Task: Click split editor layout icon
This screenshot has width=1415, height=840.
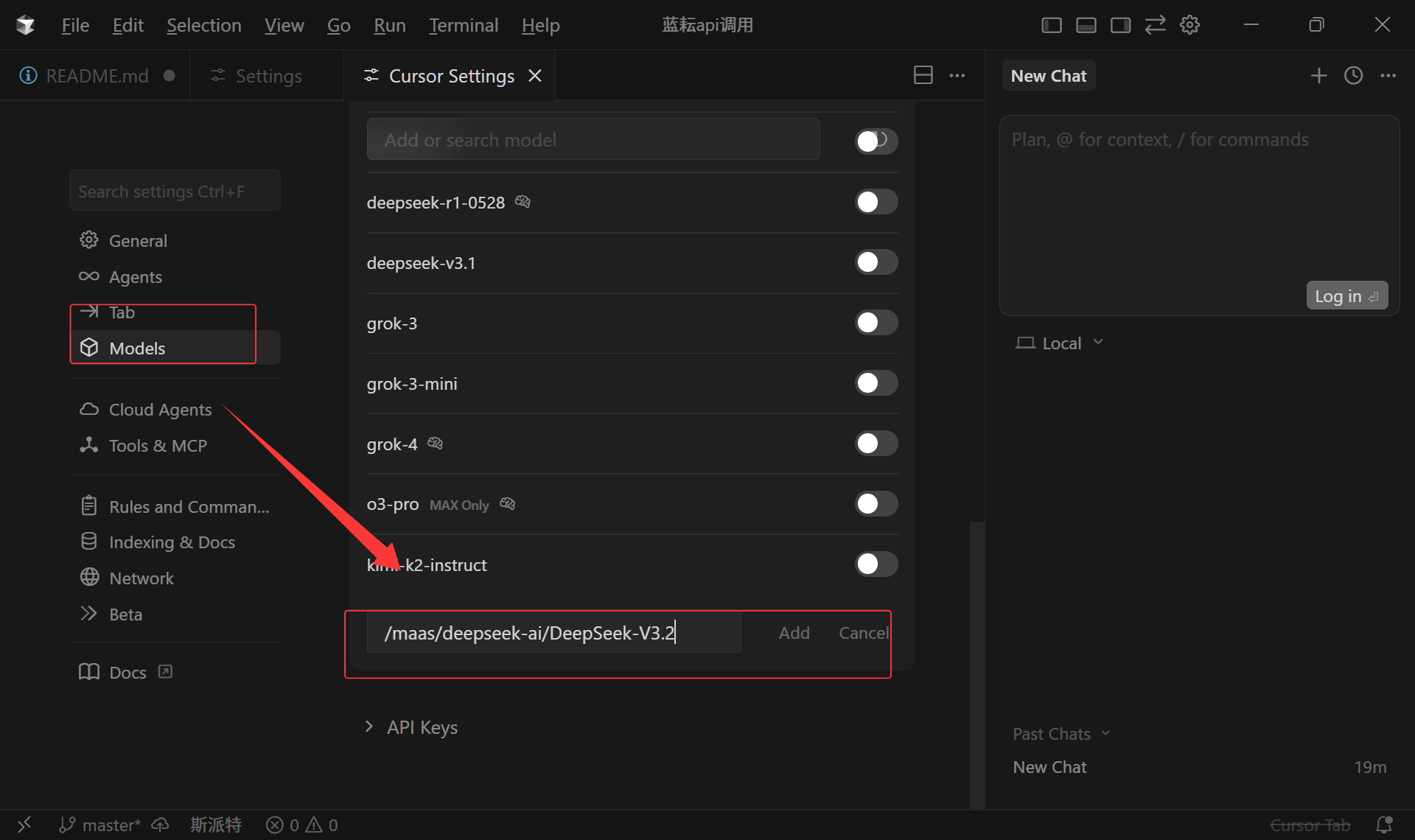Action: pos(923,75)
